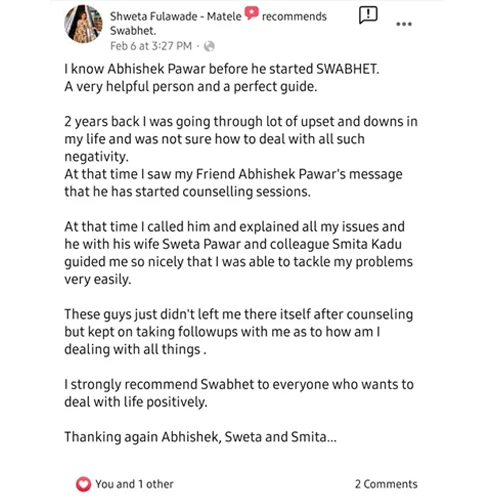Click the red heart reaction icon

click(83, 484)
